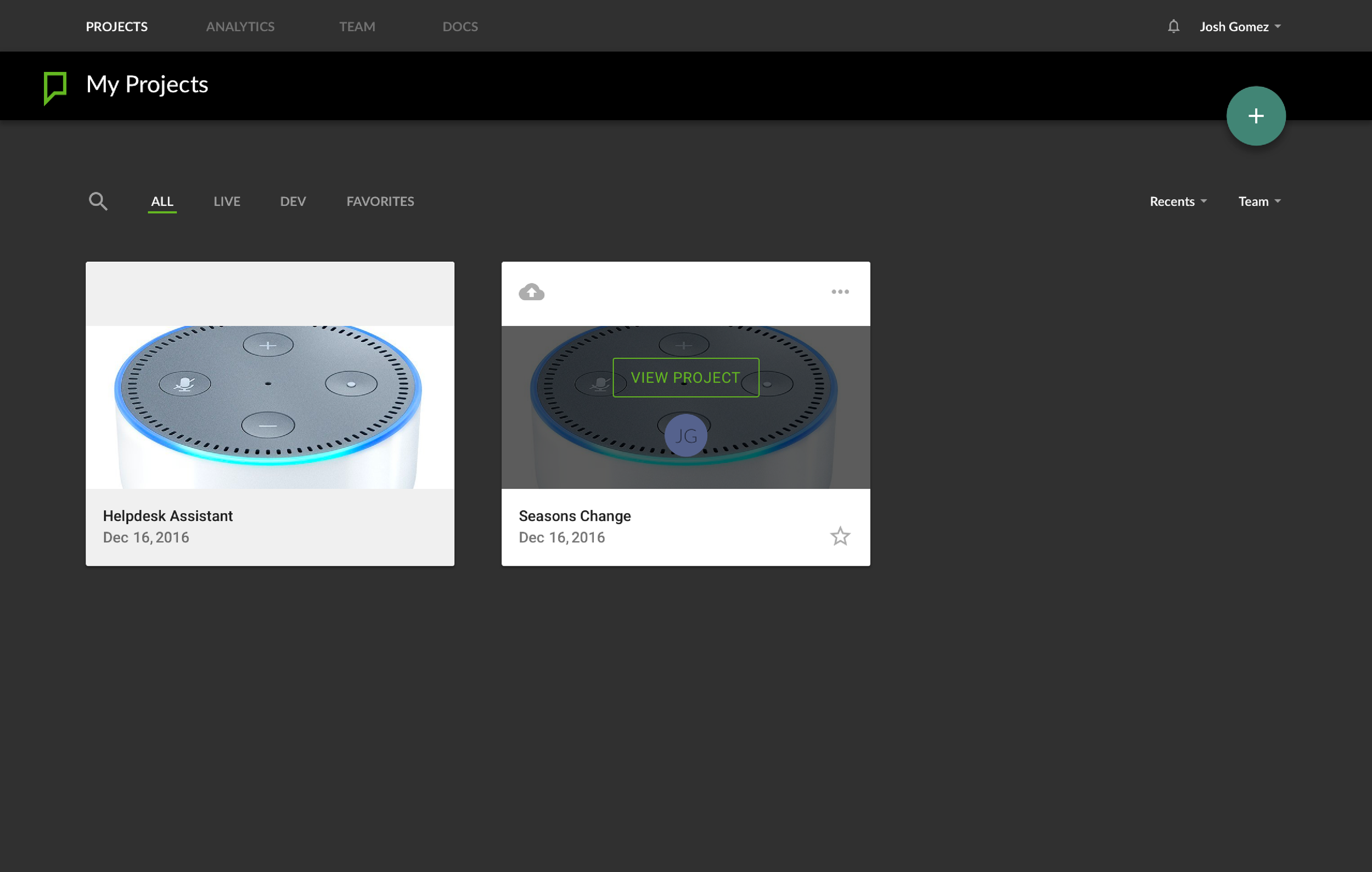Screen dimensions: 1372x872
Task: Click the green chat-bubble logo icon
Action: pyautogui.click(x=55, y=87)
